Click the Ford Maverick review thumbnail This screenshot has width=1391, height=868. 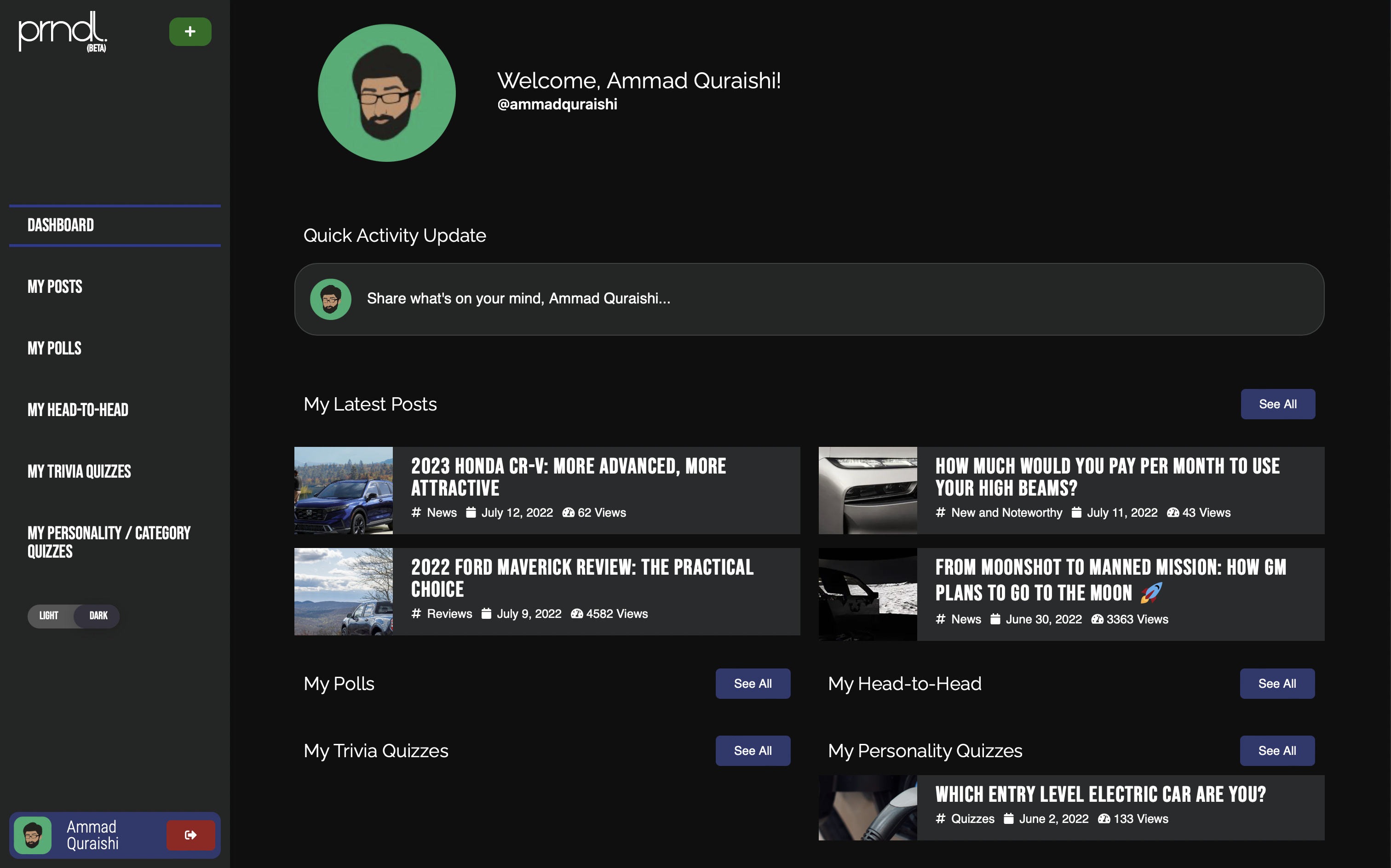tap(344, 591)
